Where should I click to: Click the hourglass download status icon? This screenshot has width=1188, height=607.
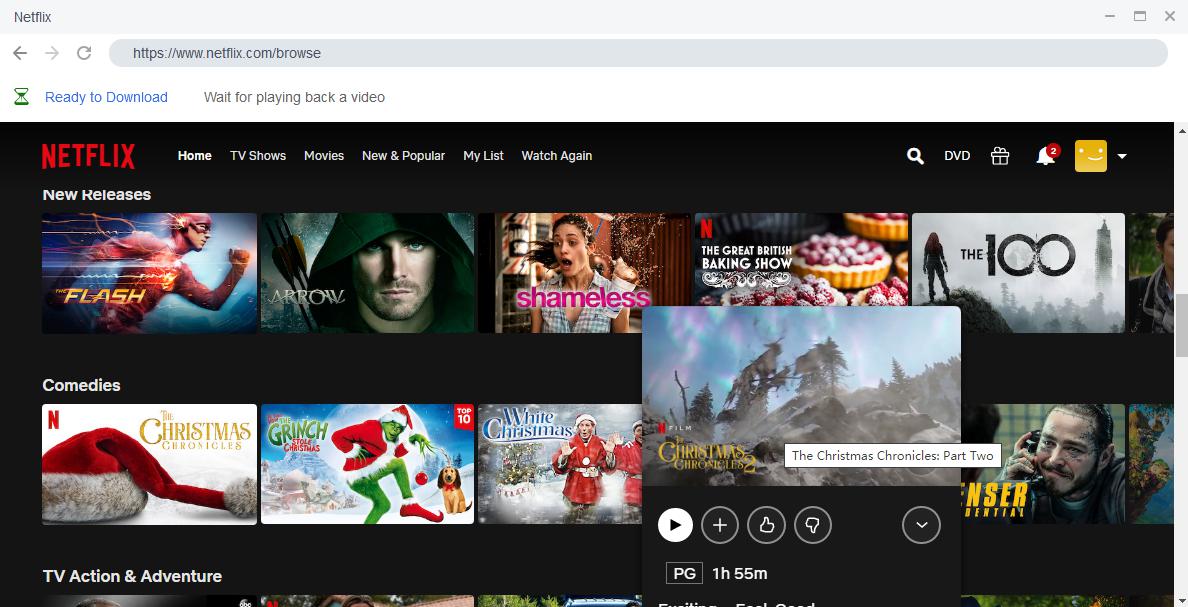point(21,96)
